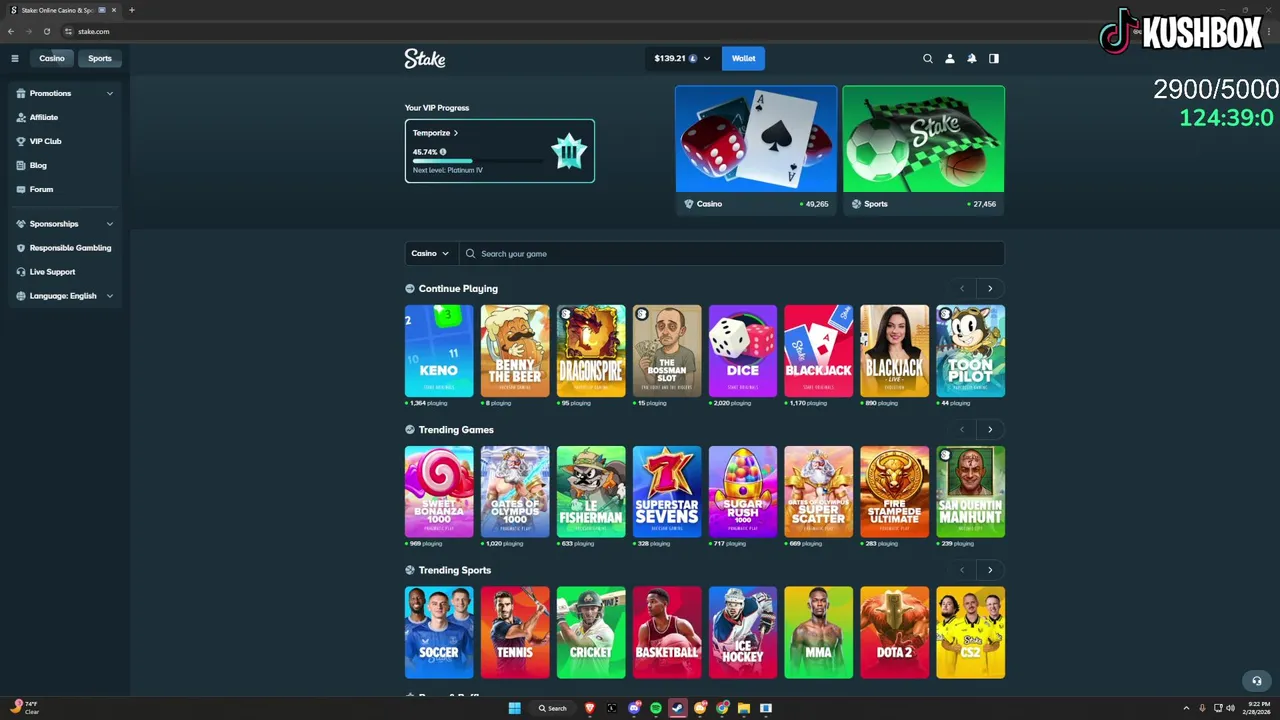Viewport: 1280px width, 720px height.
Task: Open Chrome from taskbar
Action: tap(722, 708)
